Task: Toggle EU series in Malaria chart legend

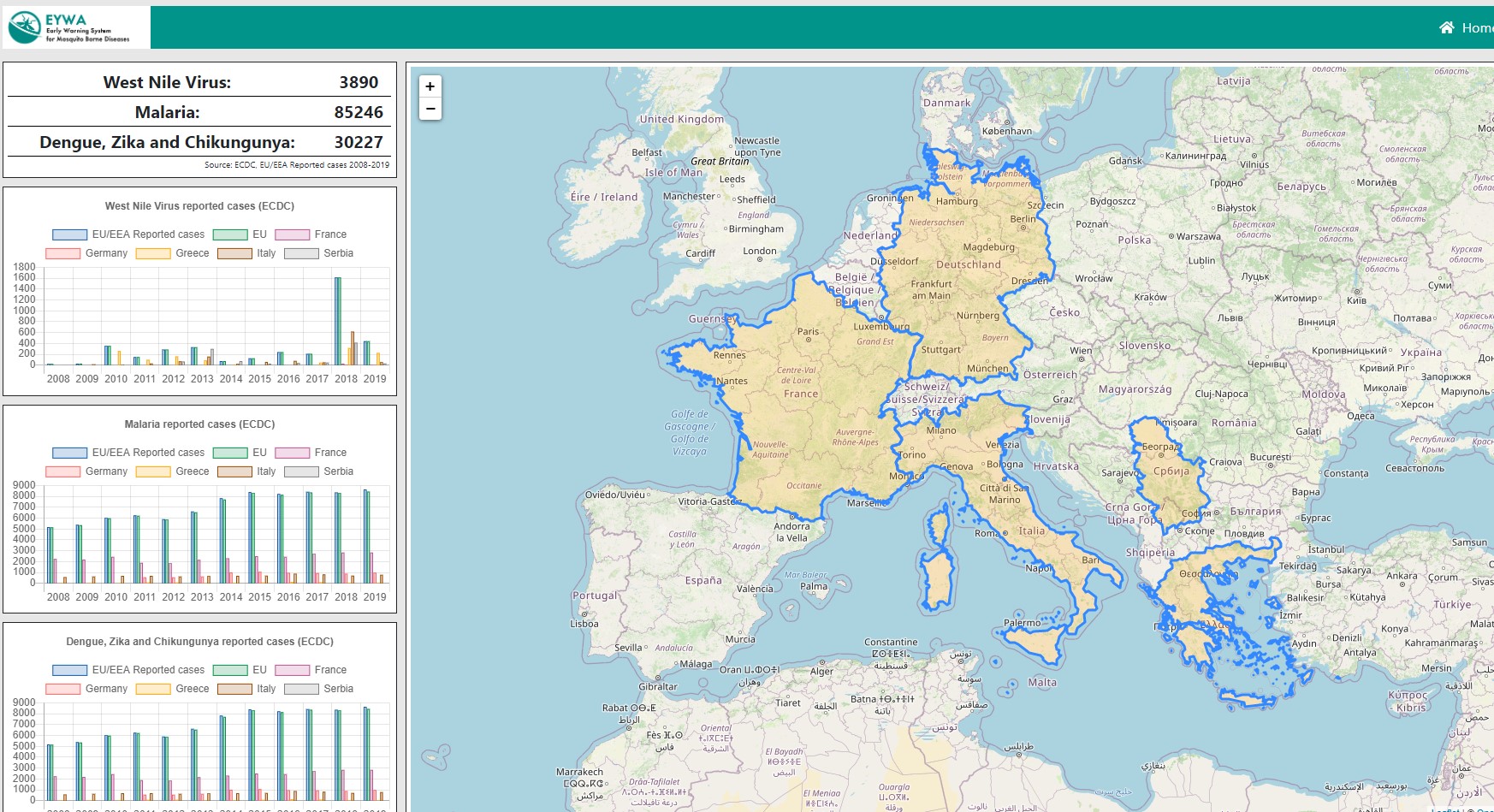Action: [240, 453]
